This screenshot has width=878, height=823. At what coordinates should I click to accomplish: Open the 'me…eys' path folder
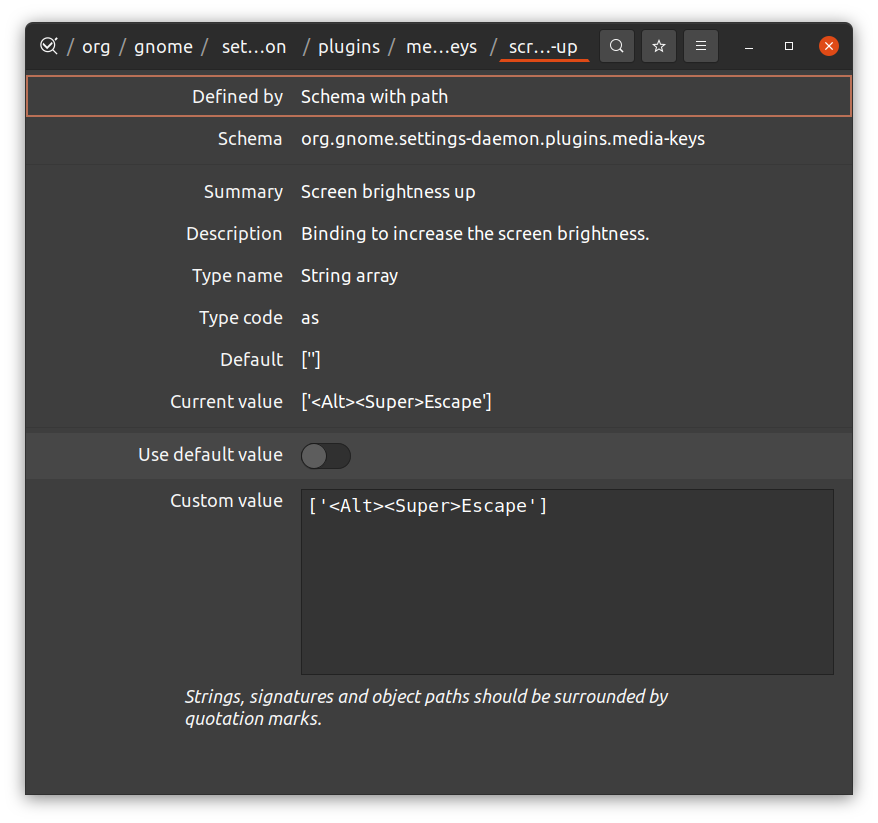tap(441, 47)
